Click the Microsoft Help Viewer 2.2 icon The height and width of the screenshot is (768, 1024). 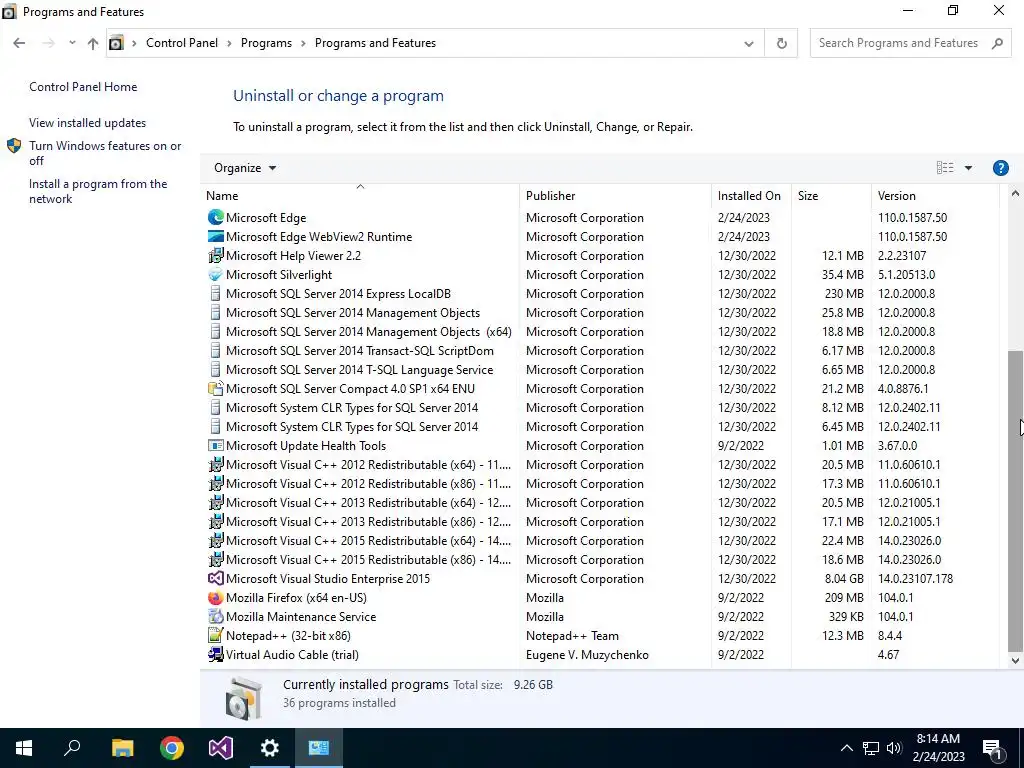pos(216,255)
